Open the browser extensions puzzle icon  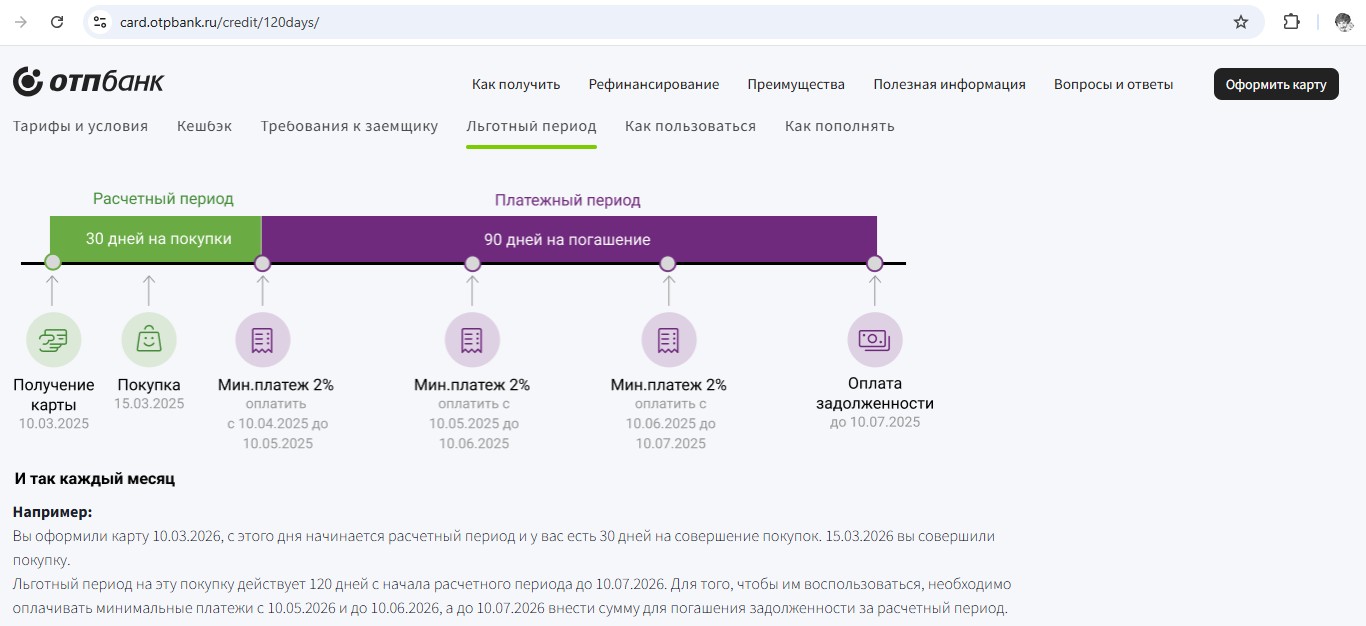(1291, 22)
